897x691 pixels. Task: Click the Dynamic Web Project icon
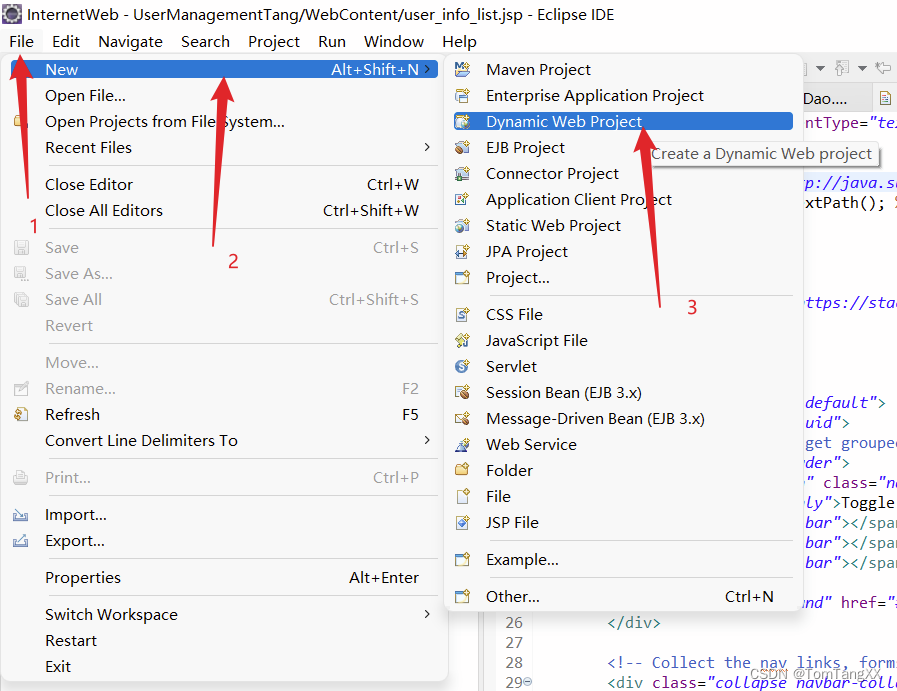point(462,121)
